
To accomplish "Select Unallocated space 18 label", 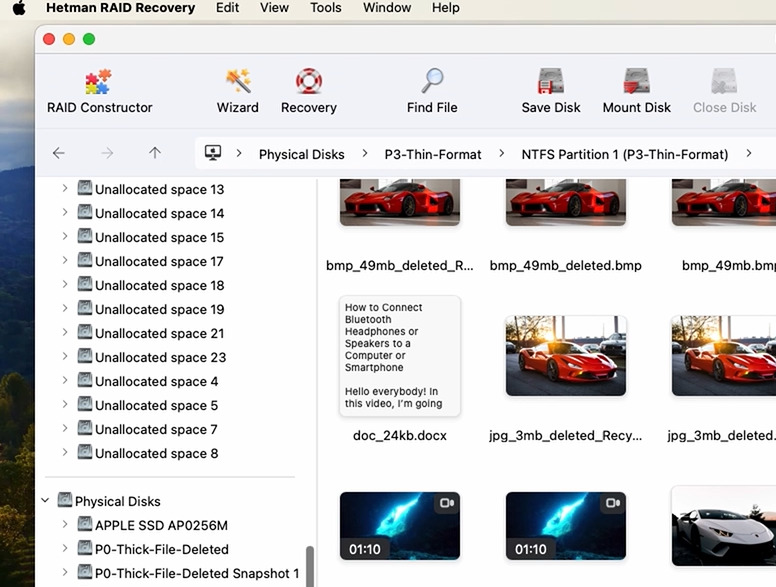I will tap(159, 286).
